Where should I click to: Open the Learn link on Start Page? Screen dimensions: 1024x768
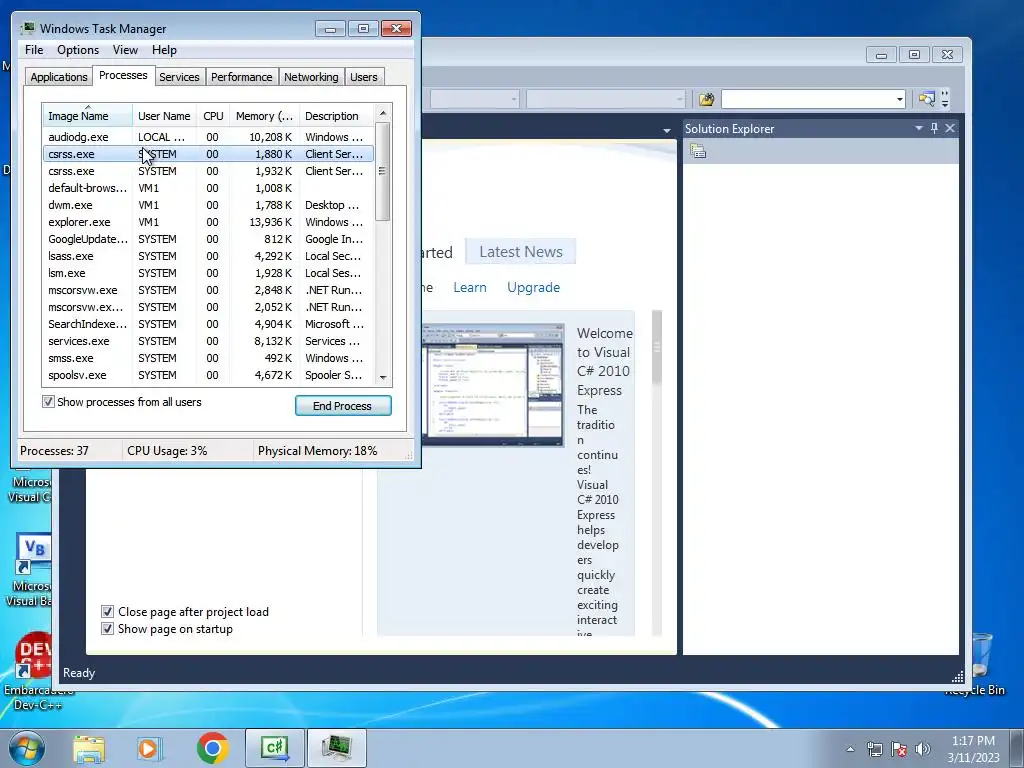pyautogui.click(x=470, y=287)
